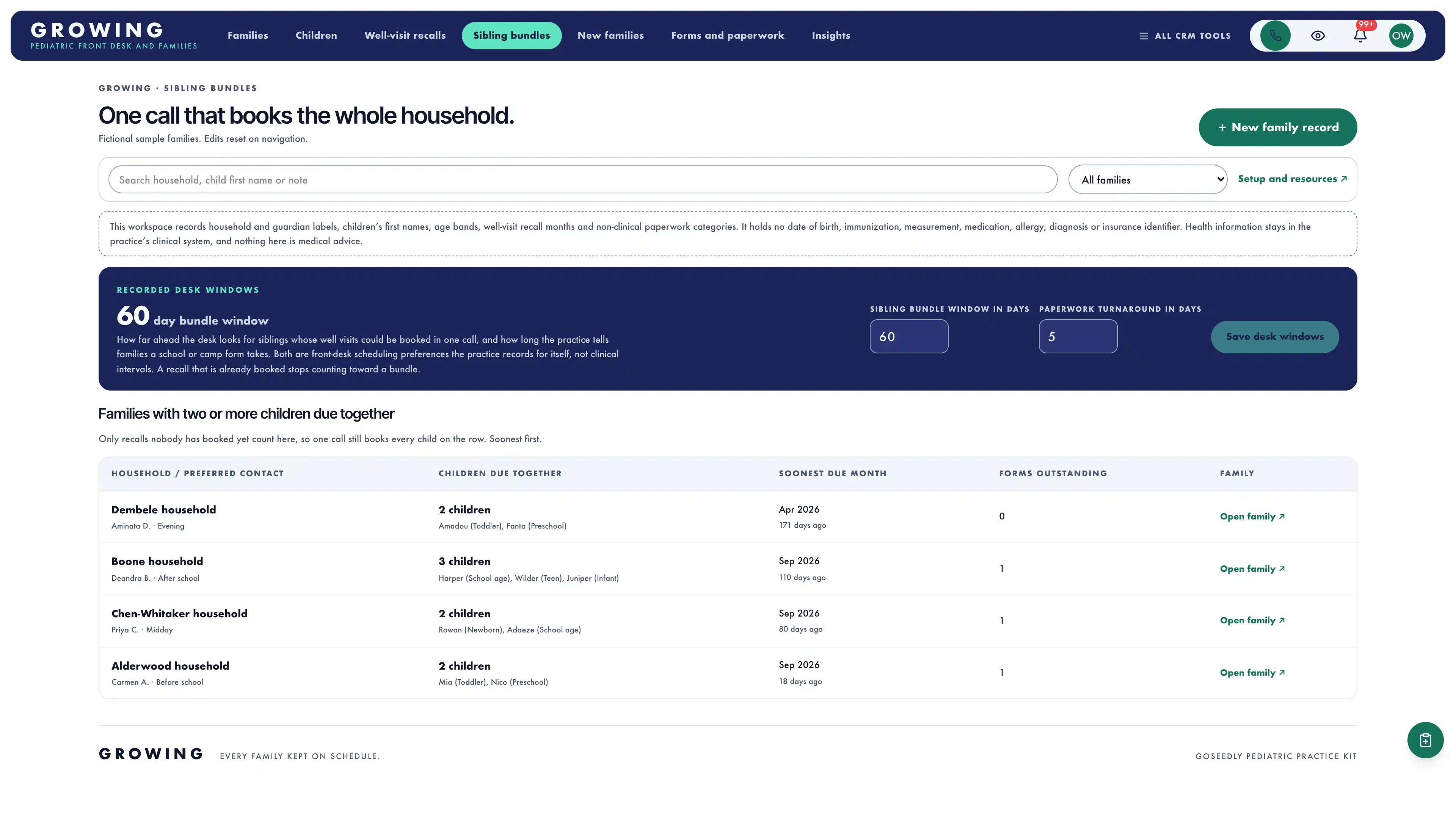Open the Setup and resources link
Viewport: 1456px width, 819px height.
click(1292, 179)
